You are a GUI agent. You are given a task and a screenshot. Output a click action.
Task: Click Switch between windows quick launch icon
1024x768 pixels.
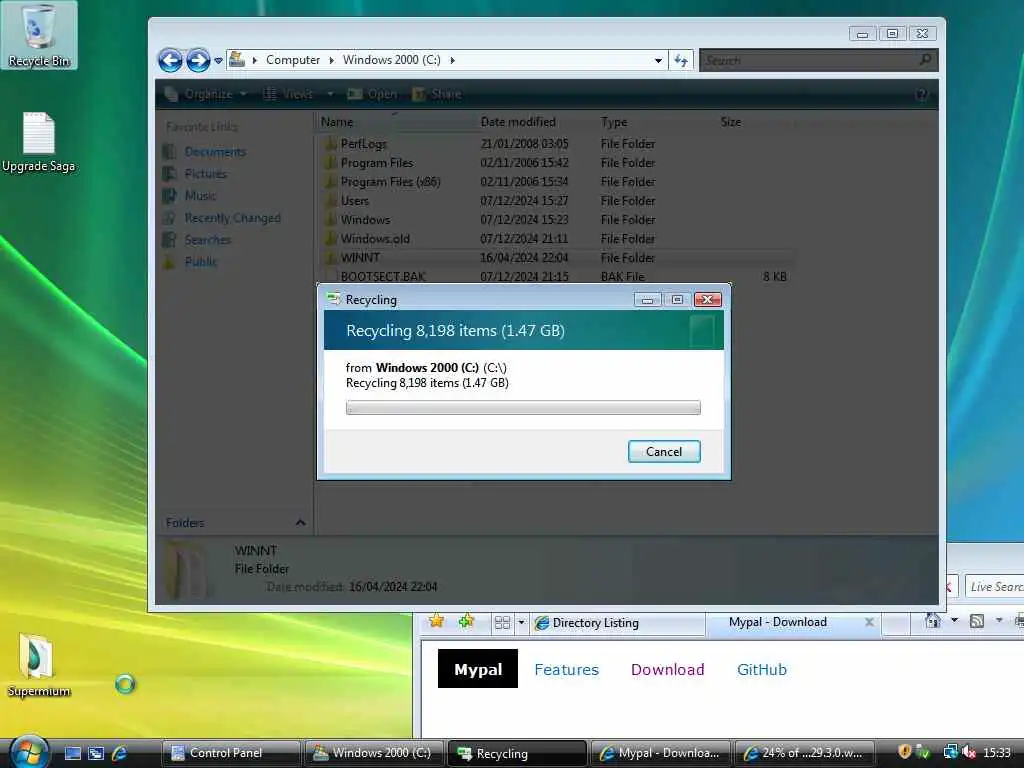coord(96,753)
